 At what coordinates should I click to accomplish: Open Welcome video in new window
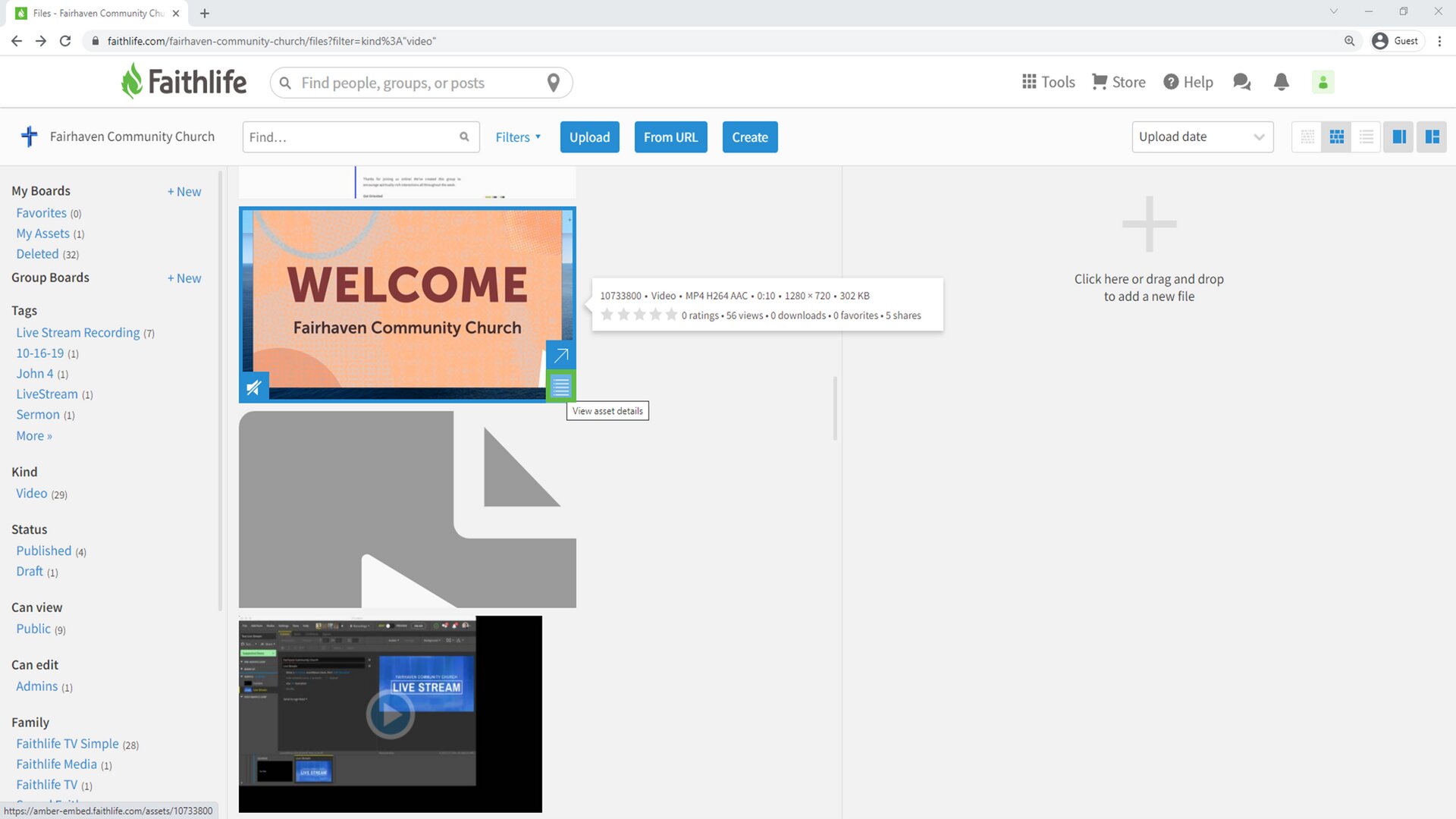point(561,355)
